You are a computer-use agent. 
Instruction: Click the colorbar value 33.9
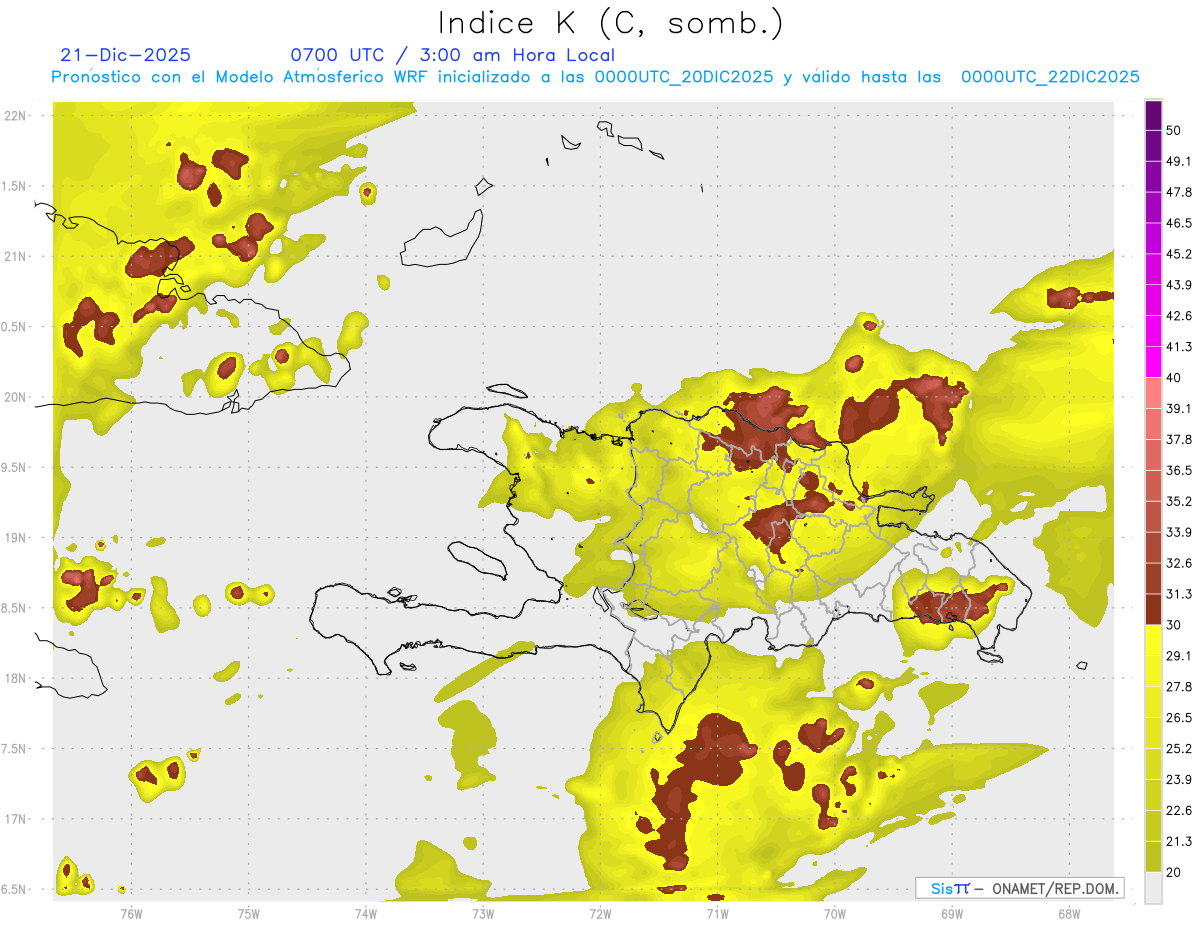(x=1178, y=532)
